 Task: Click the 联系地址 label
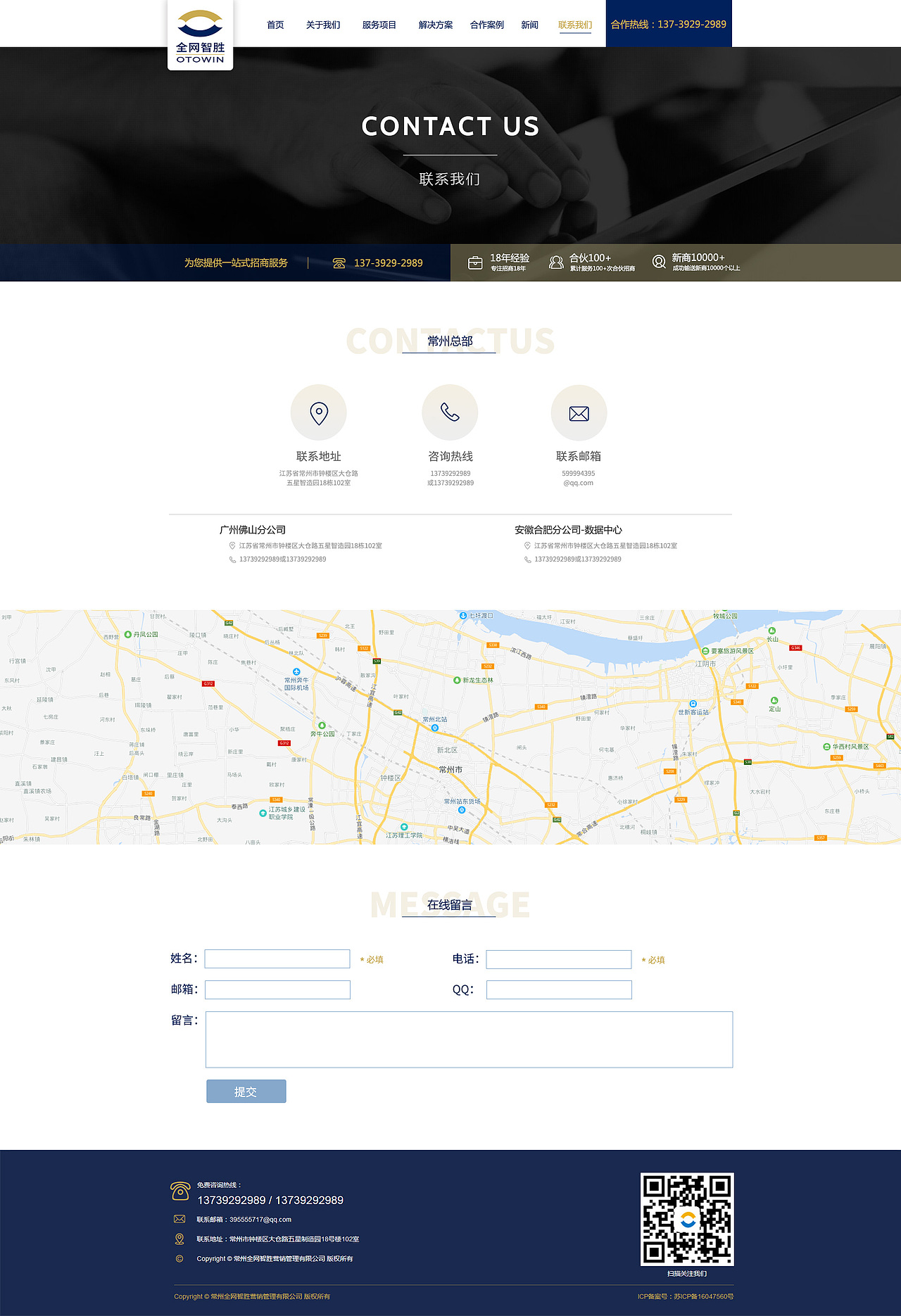click(319, 457)
